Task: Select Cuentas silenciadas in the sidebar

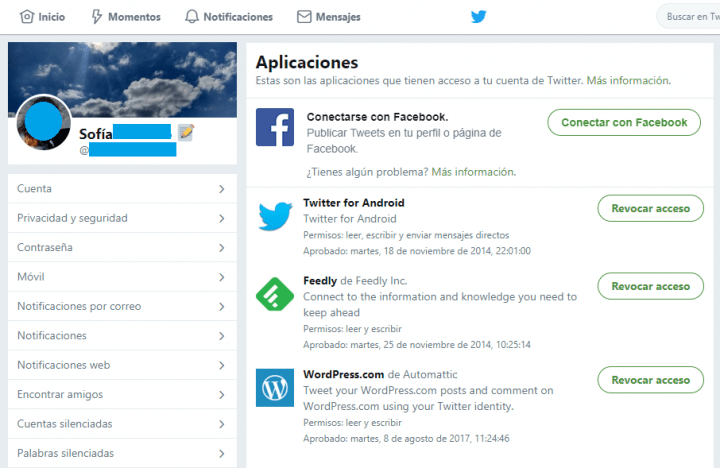Action: tap(123, 424)
